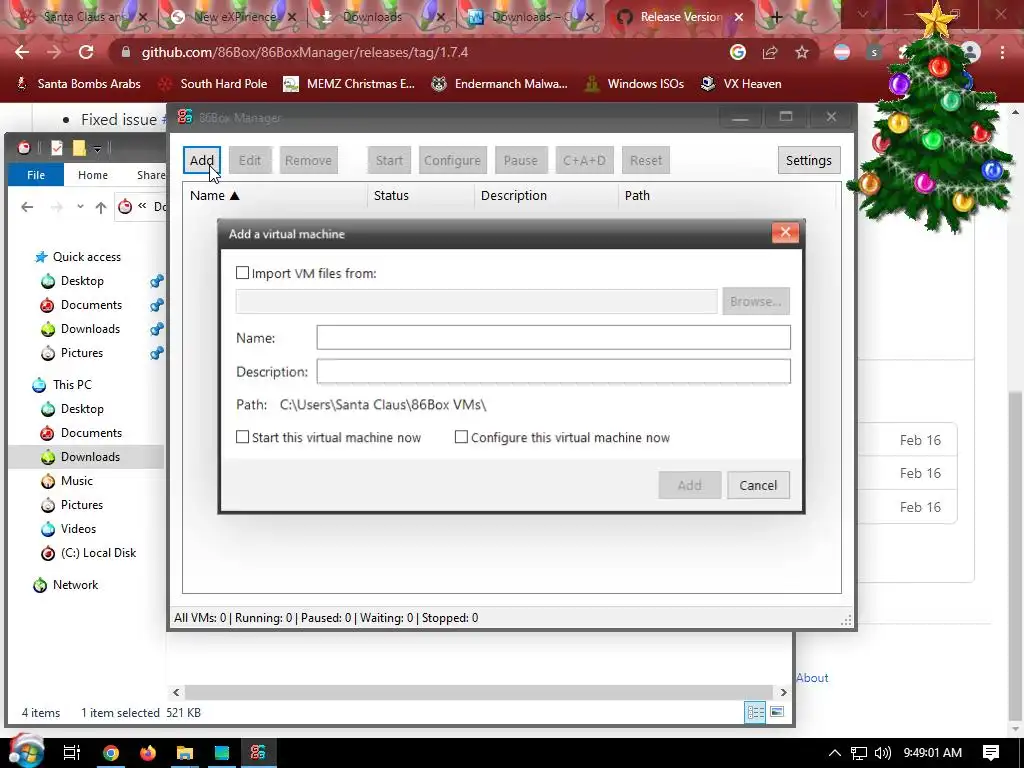Open Santa Bombs Arabs bookmark
1024x768 pixels.
[x=78, y=84]
